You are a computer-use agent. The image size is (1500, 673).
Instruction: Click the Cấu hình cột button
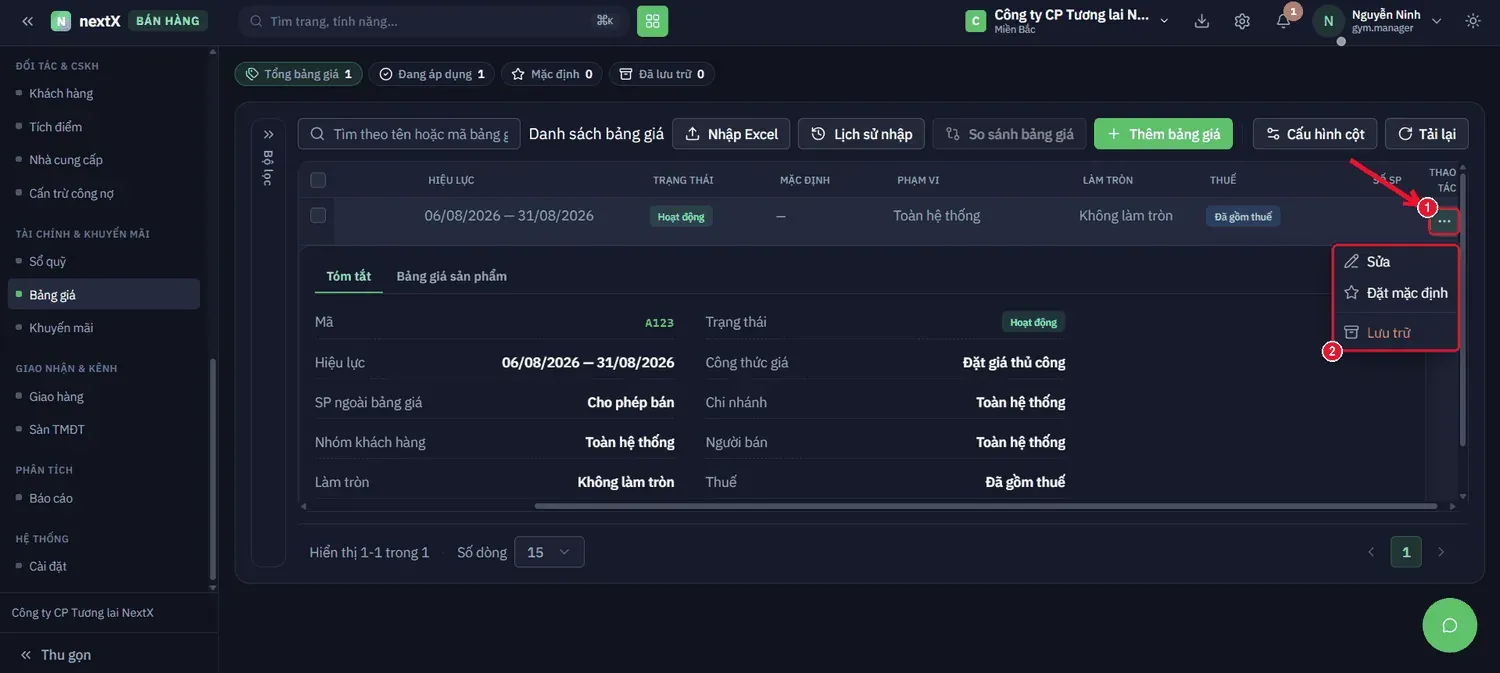point(1315,134)
